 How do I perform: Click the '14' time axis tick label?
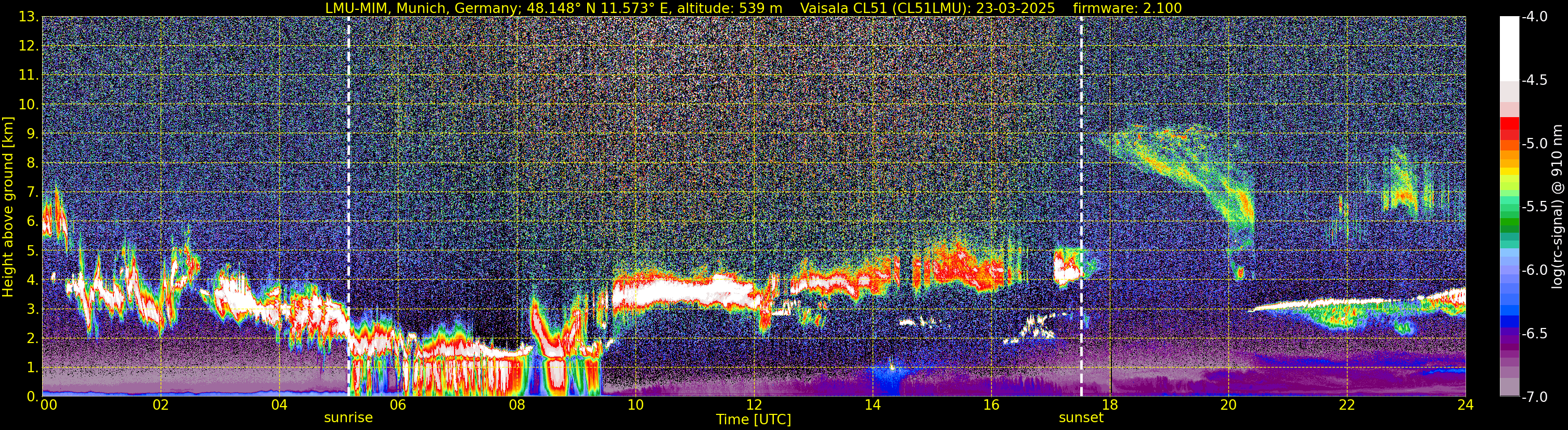tap(872, 406)
